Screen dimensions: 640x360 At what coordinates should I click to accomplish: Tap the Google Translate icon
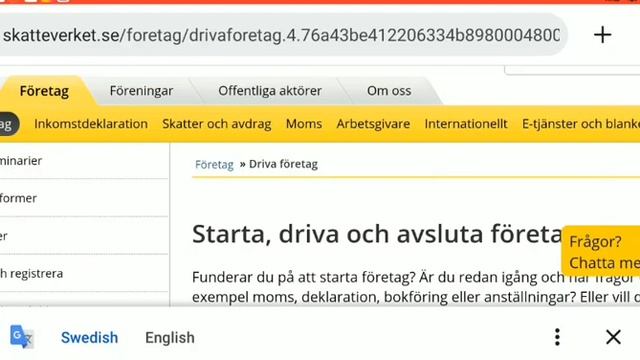(21, 337)
